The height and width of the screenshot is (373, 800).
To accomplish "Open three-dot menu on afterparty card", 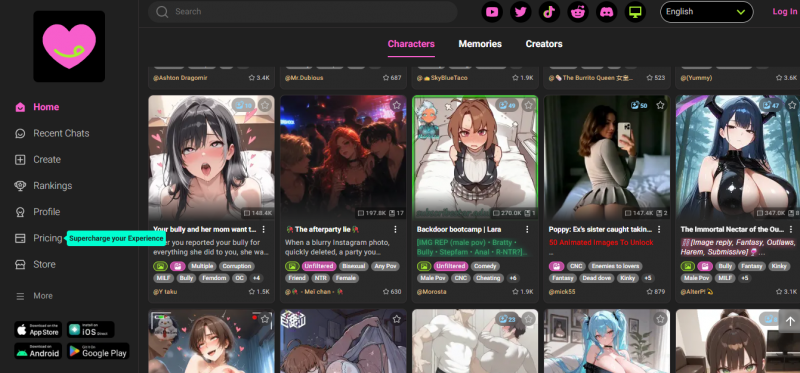I will (x=395, y=229).
